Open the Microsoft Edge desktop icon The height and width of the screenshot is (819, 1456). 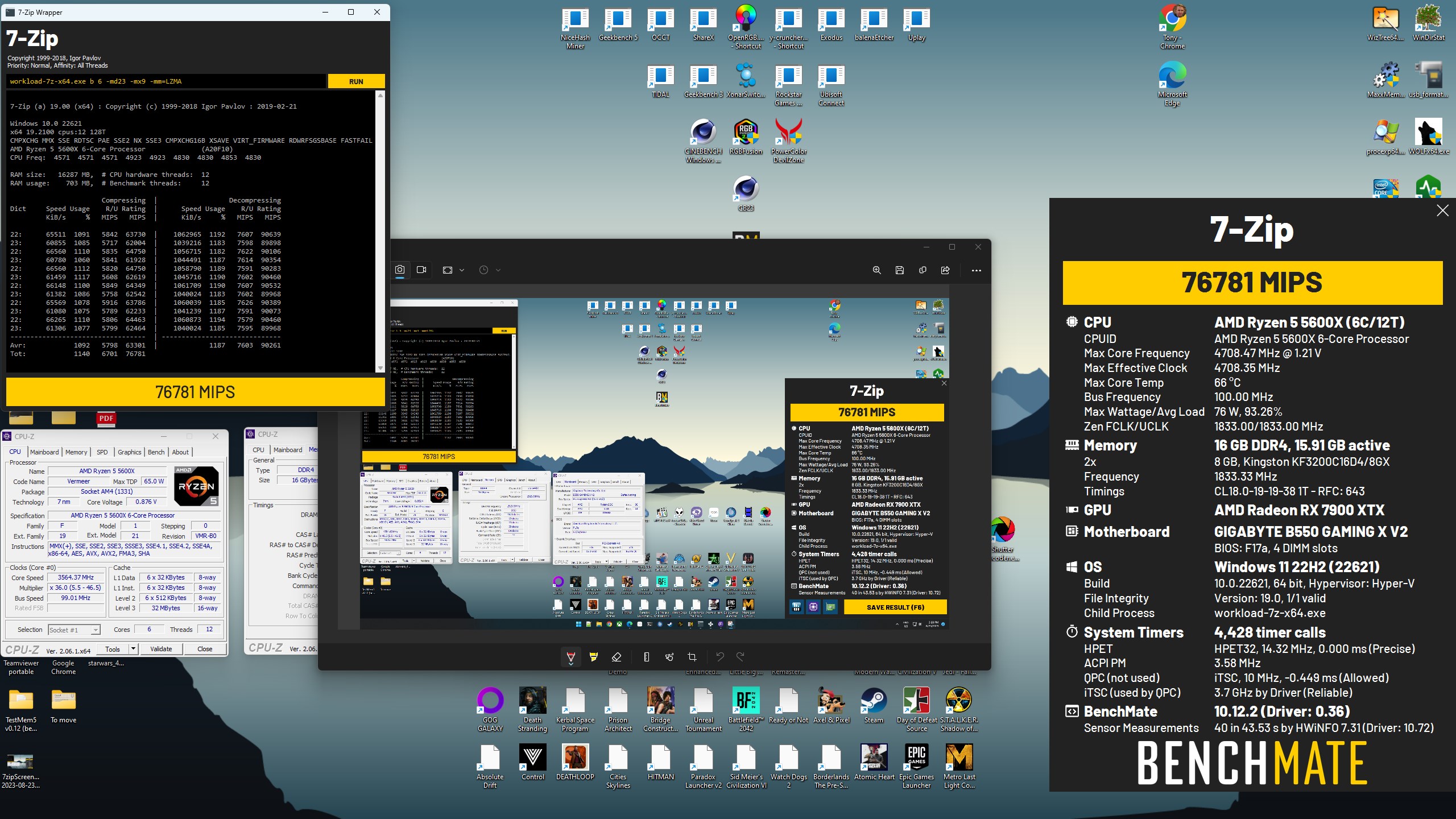[x=1172, y=84]
